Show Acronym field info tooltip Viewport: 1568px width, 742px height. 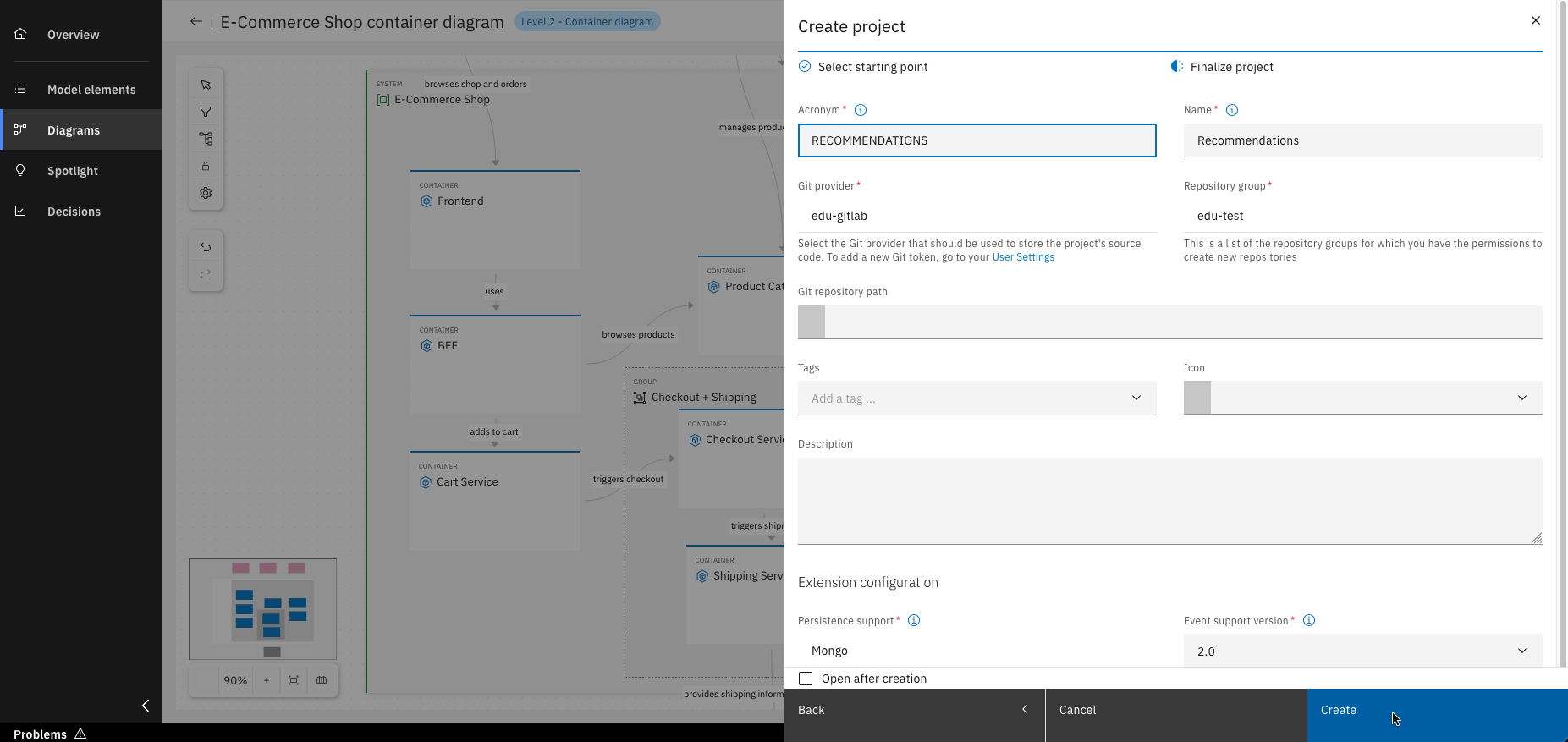(x=861, y=110)
